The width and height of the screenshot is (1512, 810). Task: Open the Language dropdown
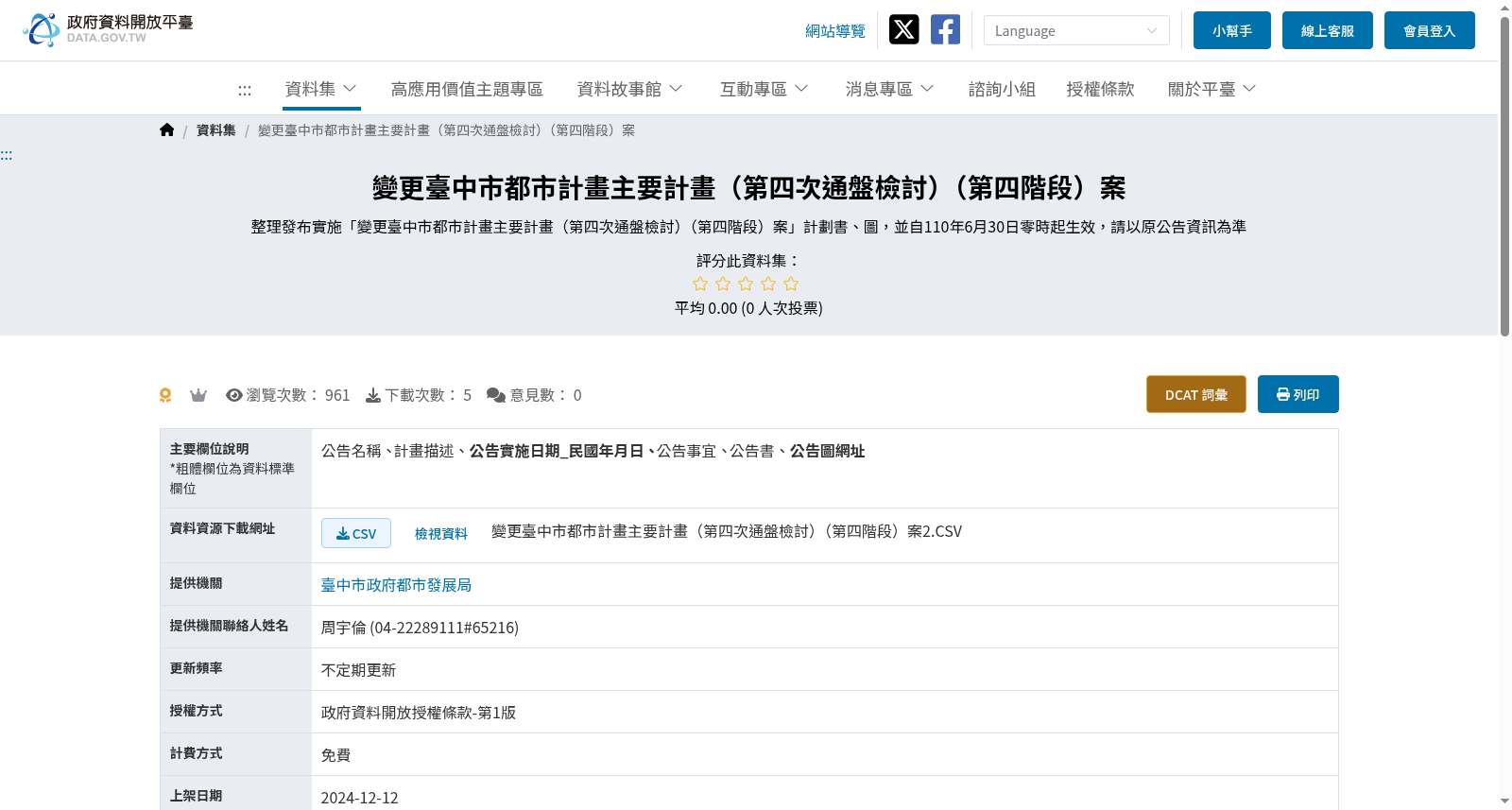tap(1076, 30)
